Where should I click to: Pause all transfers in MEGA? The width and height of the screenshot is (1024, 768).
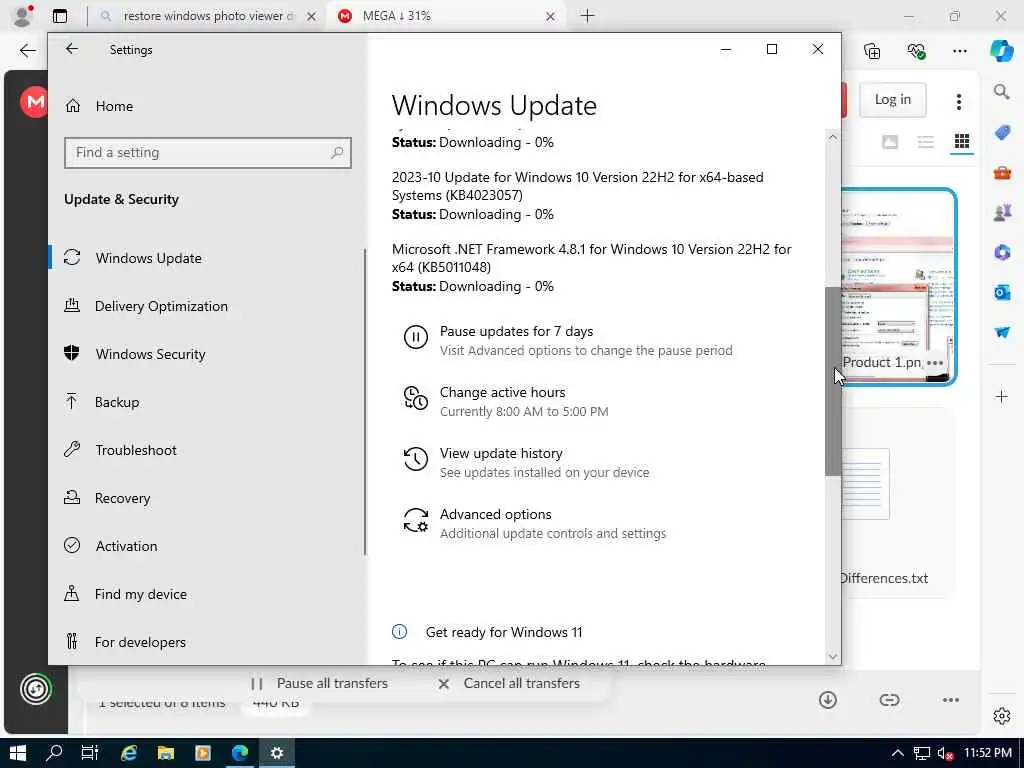[319, 683]
